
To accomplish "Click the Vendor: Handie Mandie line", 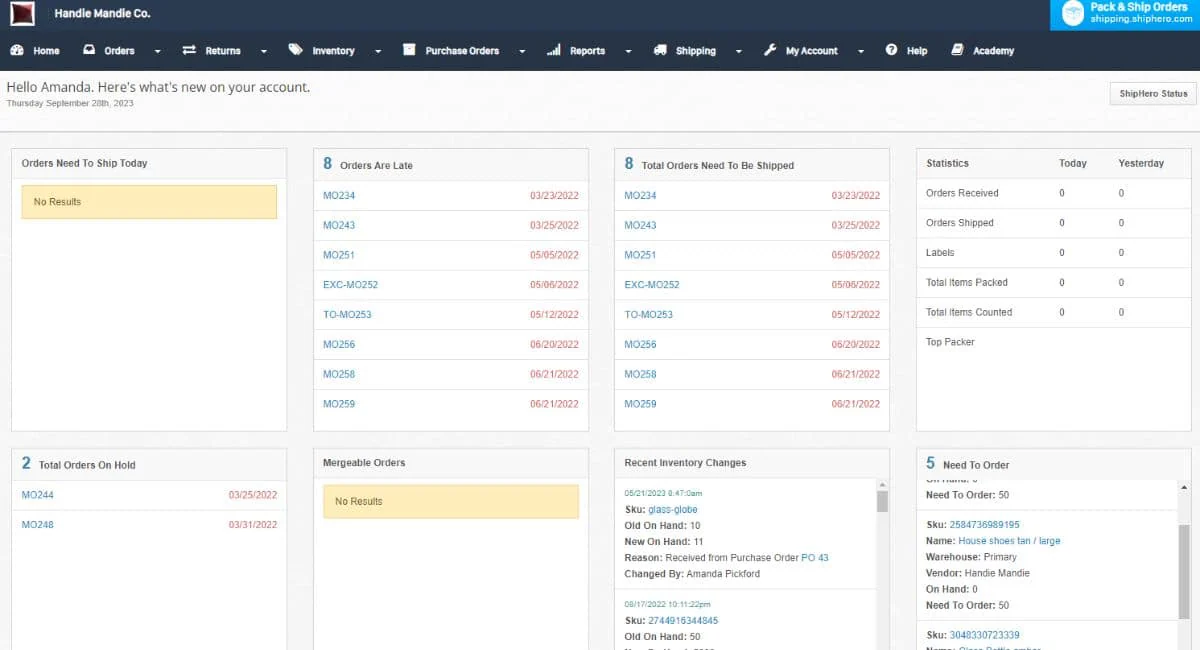I will [977, 573].
